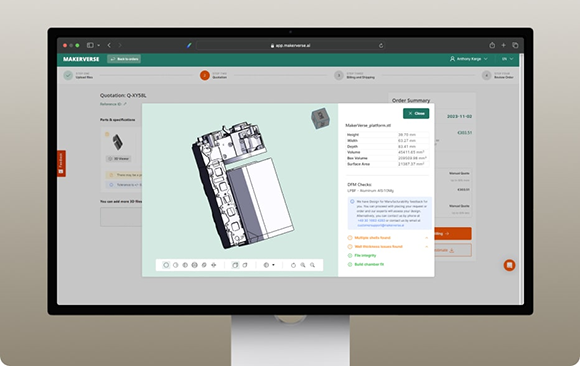Zoom out of the 3D model
Viewport: 580px width, 366px height.
tap(313, 265)
